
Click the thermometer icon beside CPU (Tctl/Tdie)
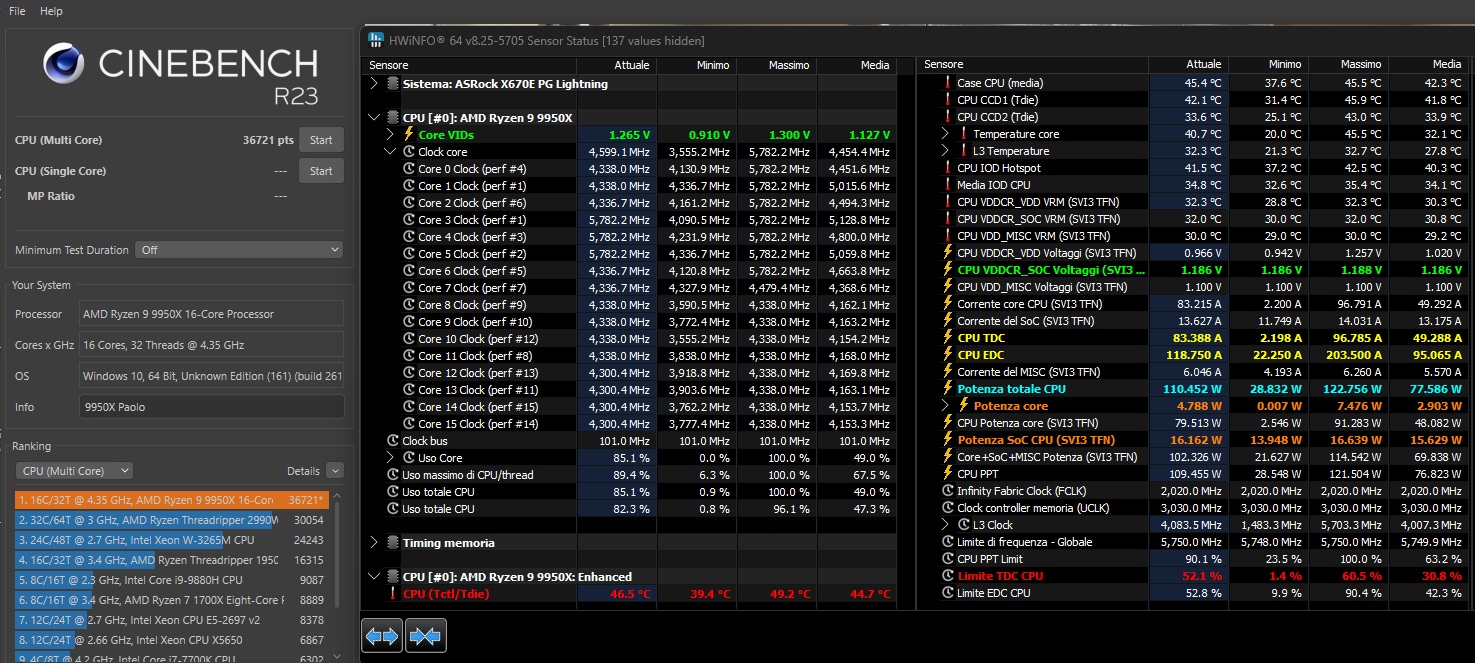click(x=392, y=594)
